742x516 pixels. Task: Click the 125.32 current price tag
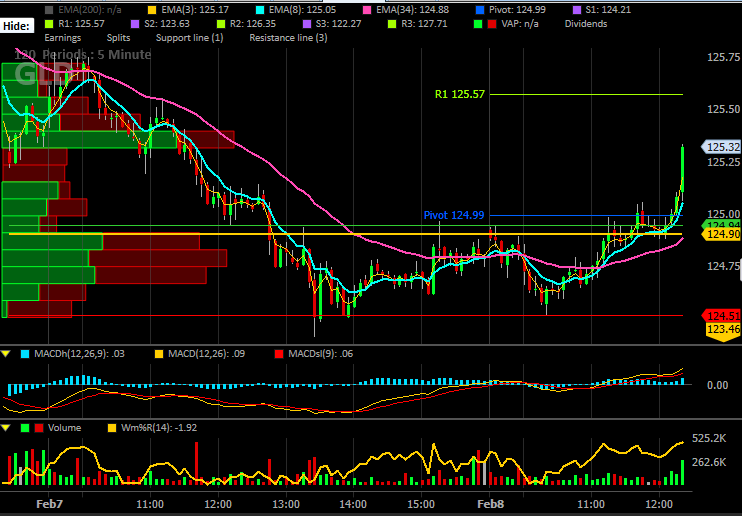pyautogui.click(x=721, y=147)
